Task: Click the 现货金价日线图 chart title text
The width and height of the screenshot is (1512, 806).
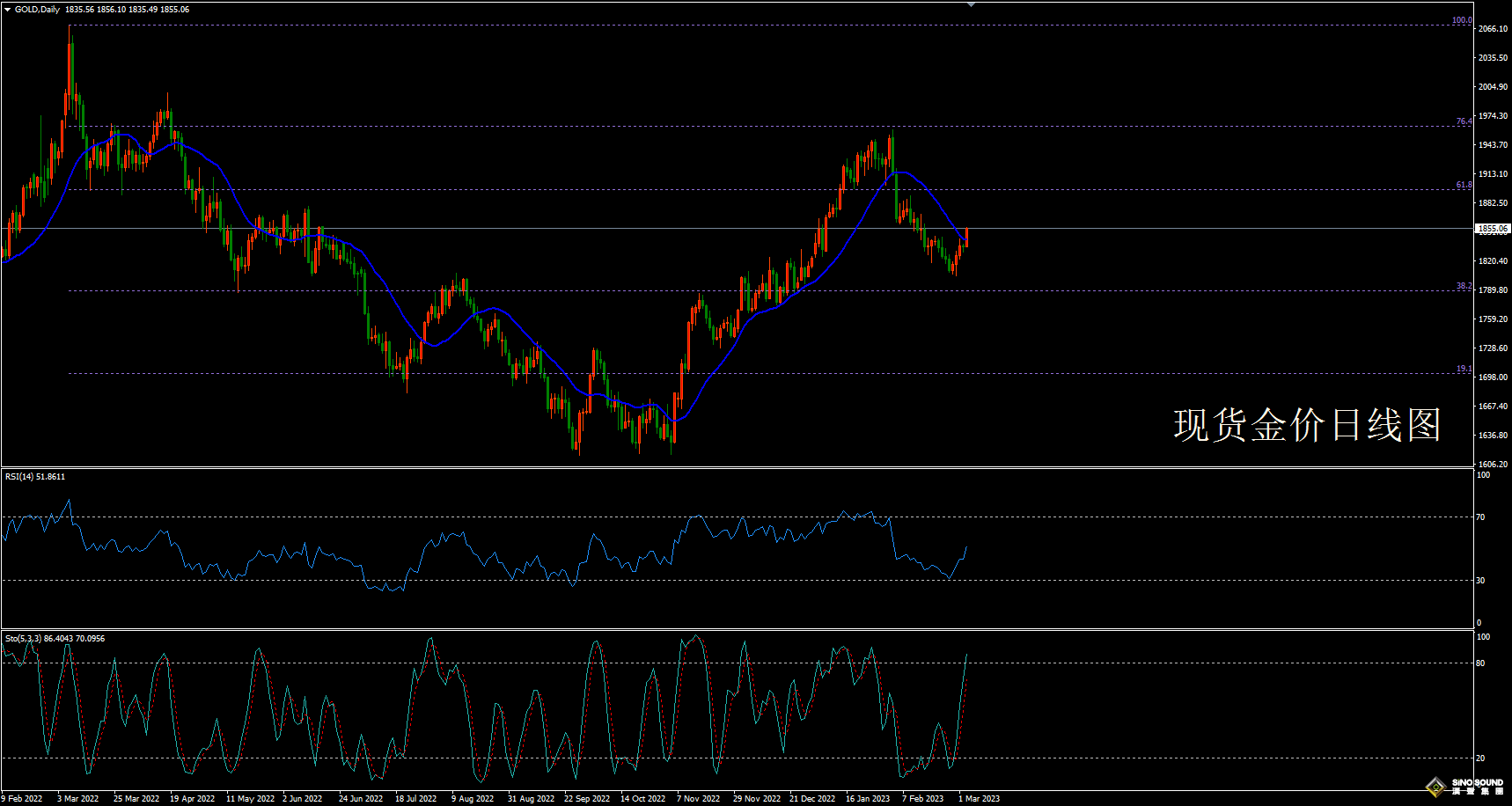Action: pos(1306,425)
